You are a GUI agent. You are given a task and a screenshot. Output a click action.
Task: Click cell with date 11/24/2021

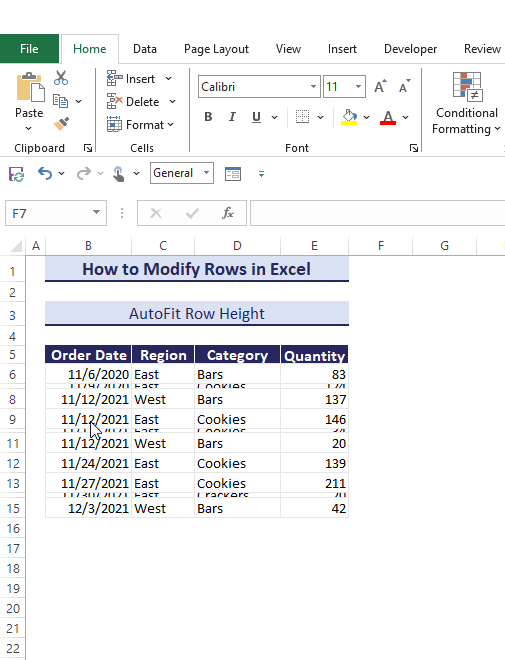click(88, 463)
